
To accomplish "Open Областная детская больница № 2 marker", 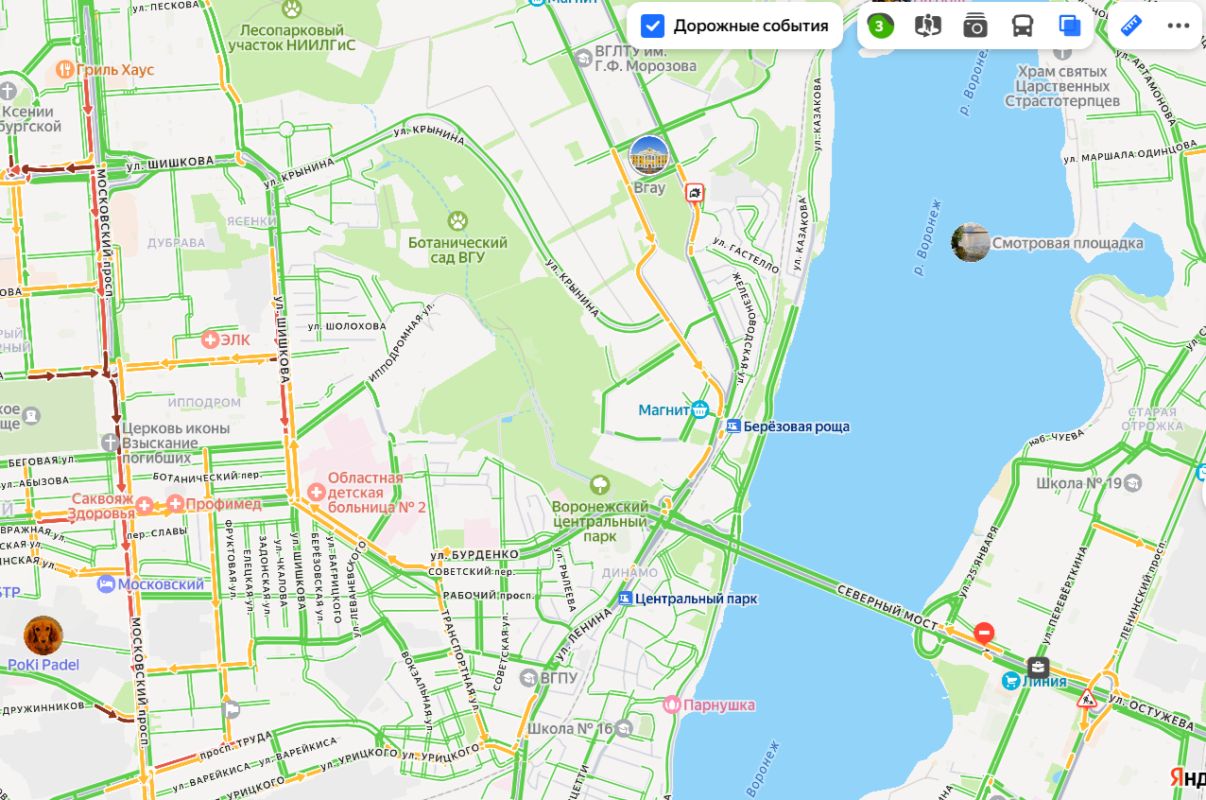I will point(316,492).
